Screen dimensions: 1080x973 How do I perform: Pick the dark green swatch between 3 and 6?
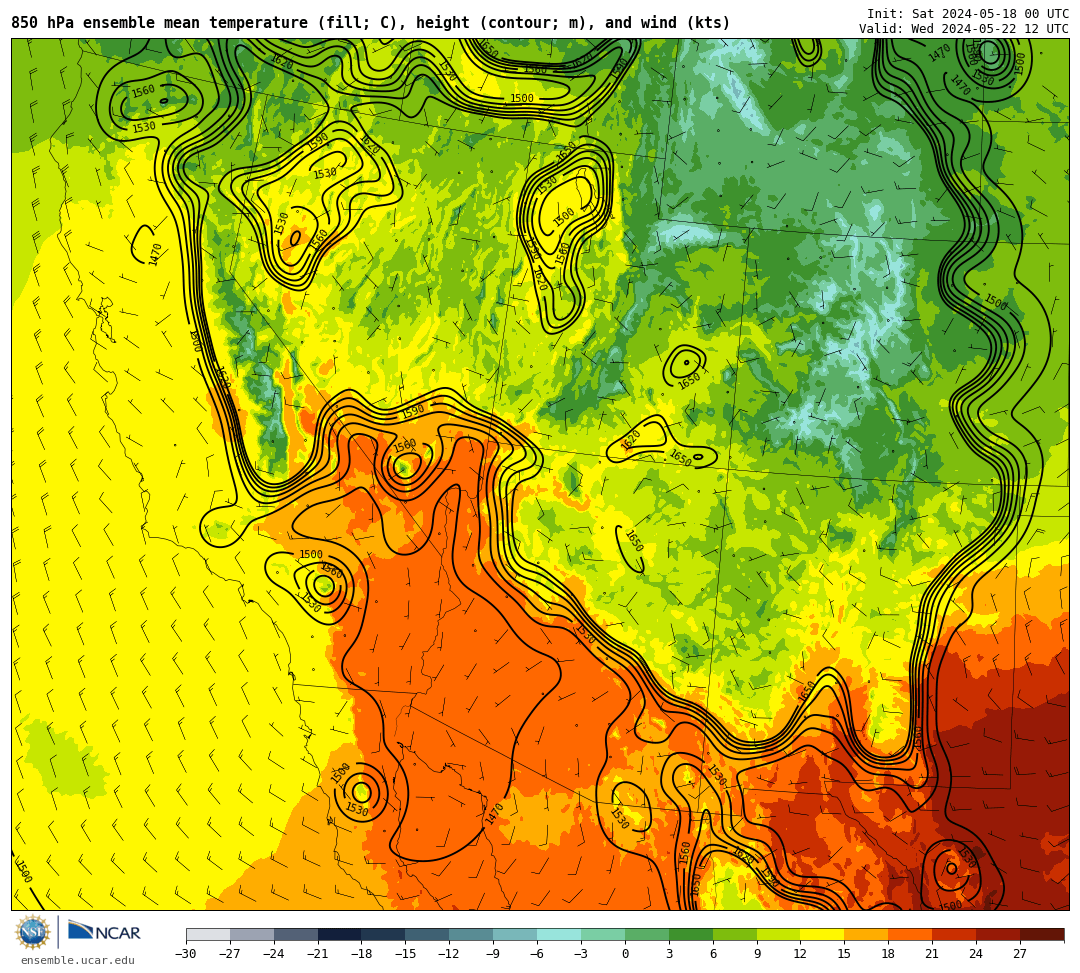[691, 934]
